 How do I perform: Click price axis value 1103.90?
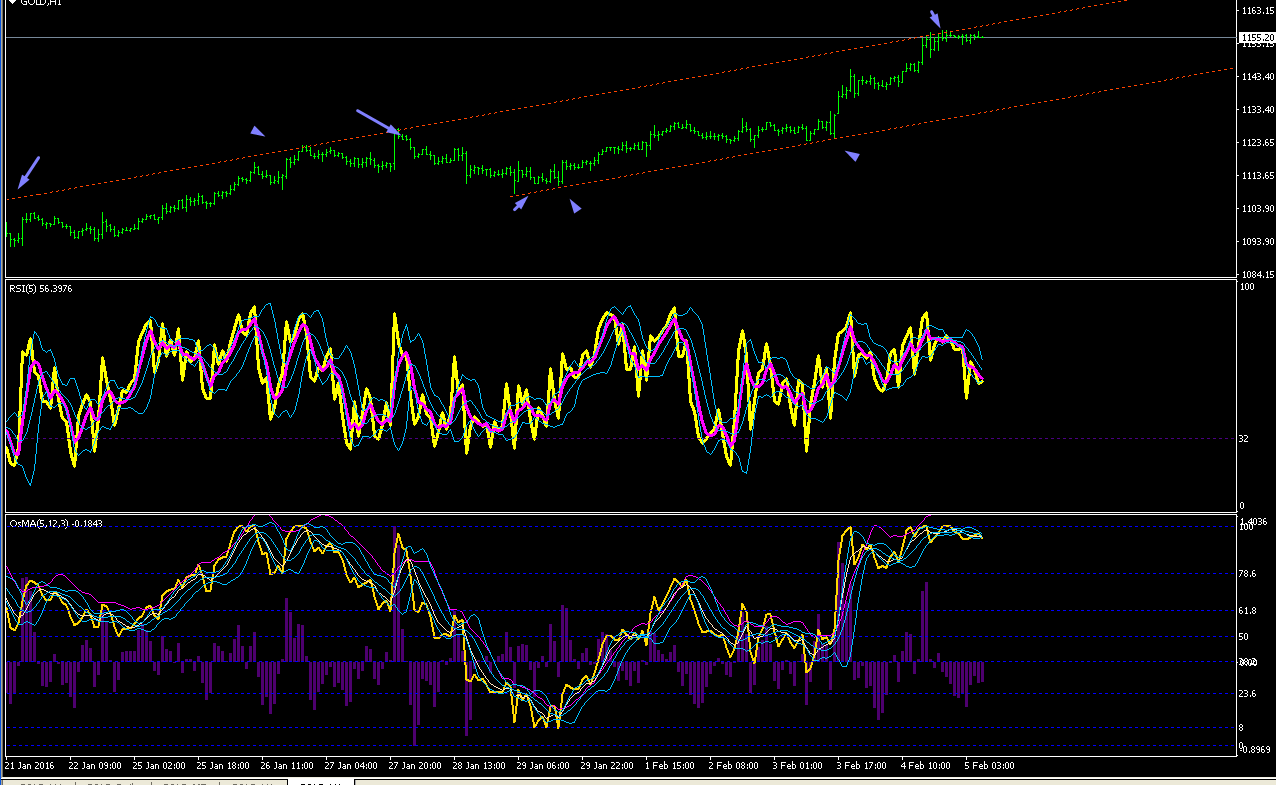click(x=1256, y=208)
